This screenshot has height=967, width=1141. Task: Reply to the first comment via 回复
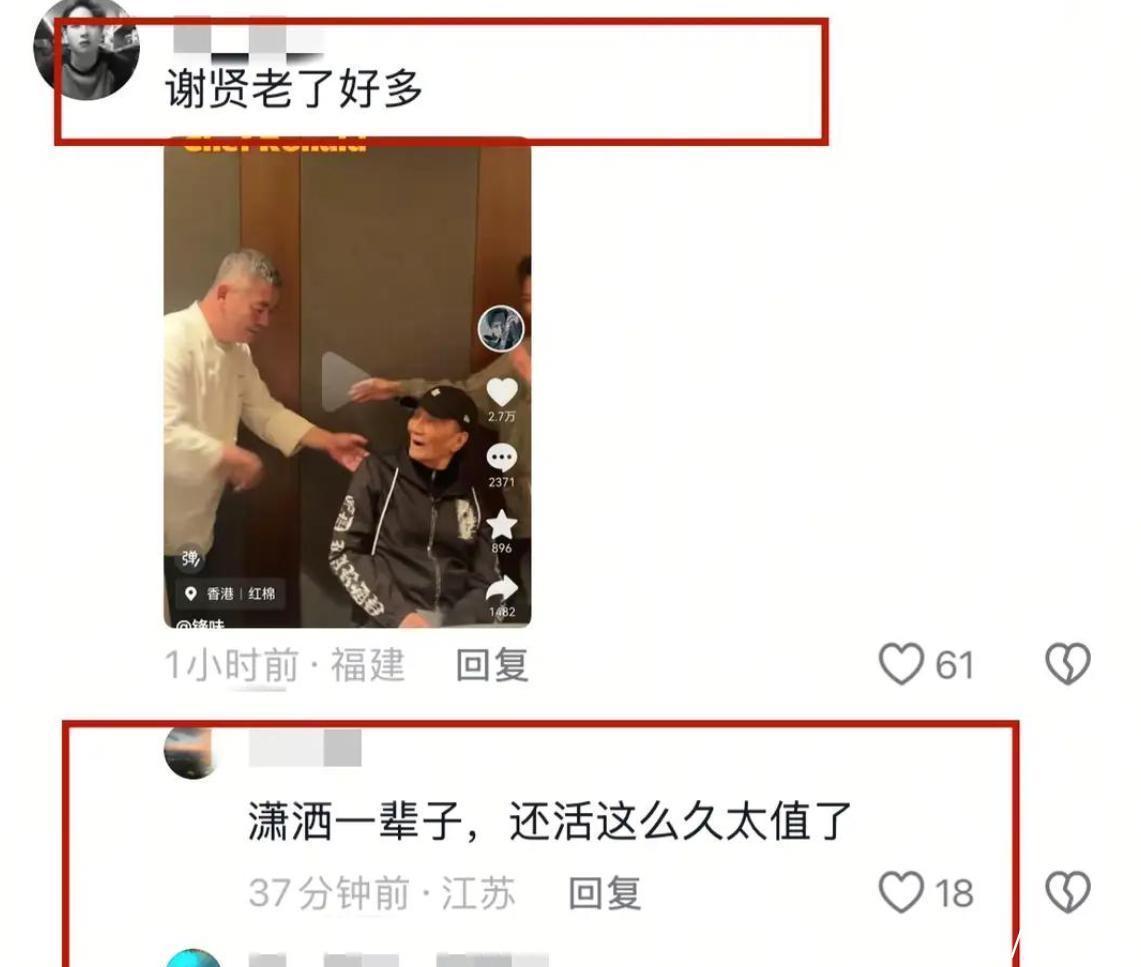click(x=492, y=665)
